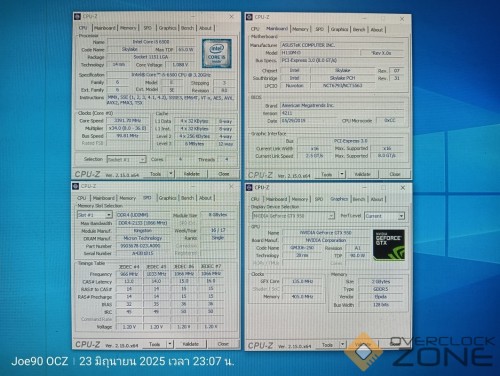The width and height of the screenshot is (500, 376).
Task: Expand Tools arrow in the CPU window
Action: pyautogui.click(x=171, y=174)
